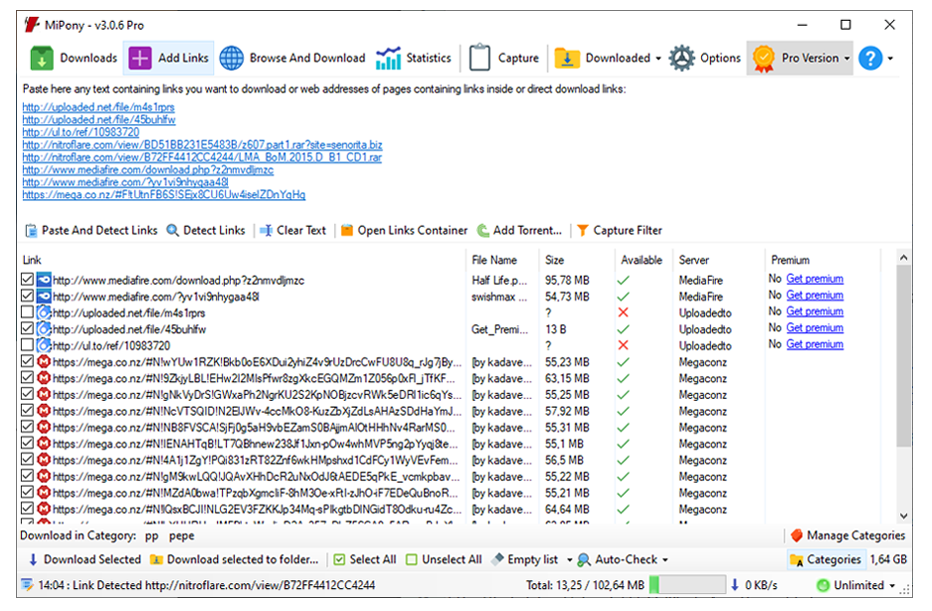The height and width of the screenshot is (611, 932).
Task: Open the Downloaded folder icon
Action: [x=567, y=58]
